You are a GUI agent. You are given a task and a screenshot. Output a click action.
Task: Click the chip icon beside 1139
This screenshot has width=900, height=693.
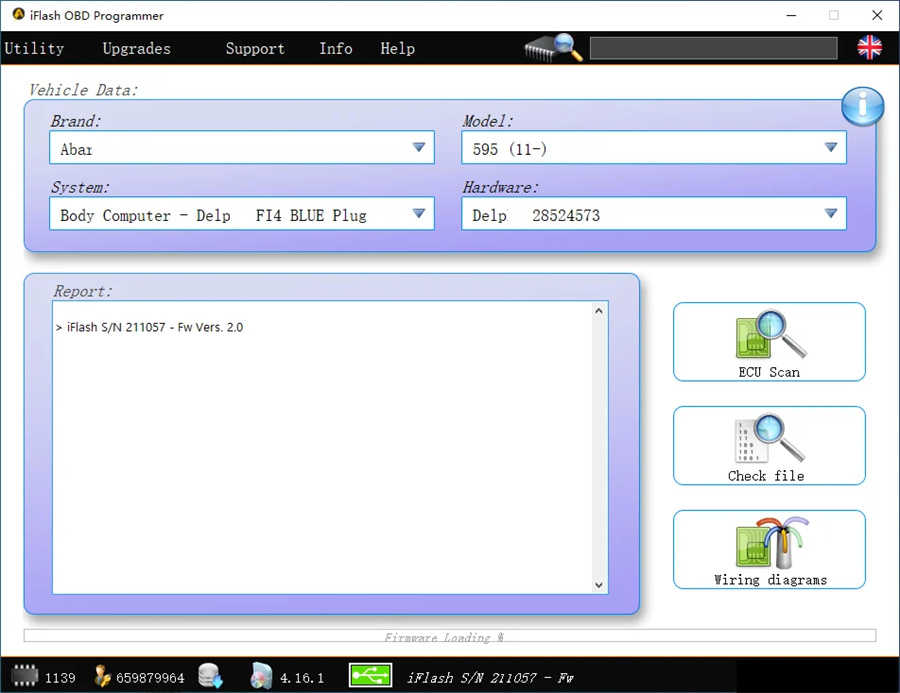[25, 676]
